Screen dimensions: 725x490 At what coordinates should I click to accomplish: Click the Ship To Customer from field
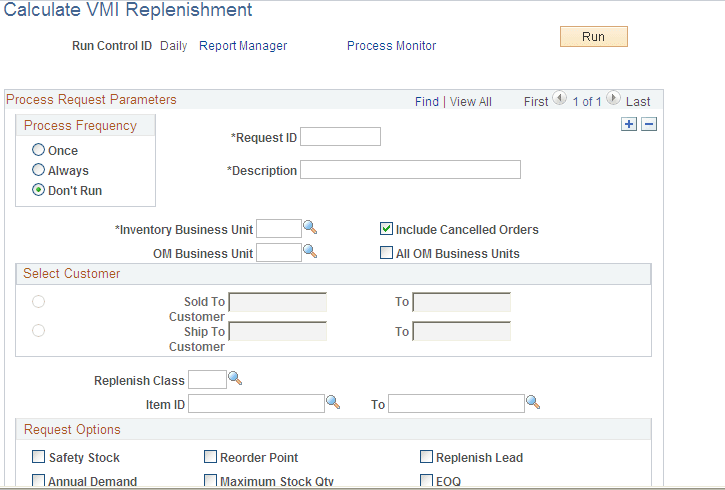coord(278,331)
